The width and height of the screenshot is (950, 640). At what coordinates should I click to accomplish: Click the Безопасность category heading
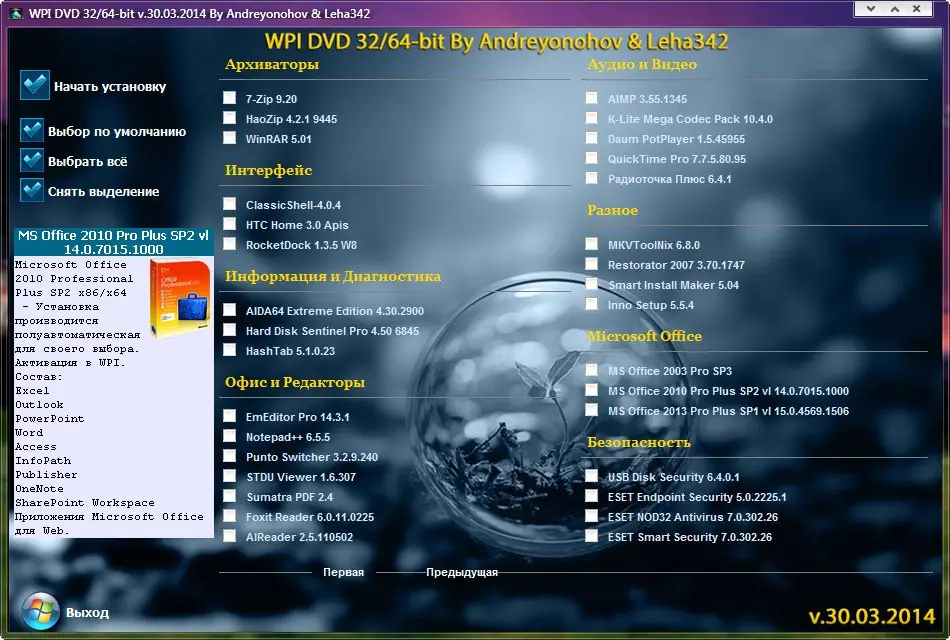639,442
